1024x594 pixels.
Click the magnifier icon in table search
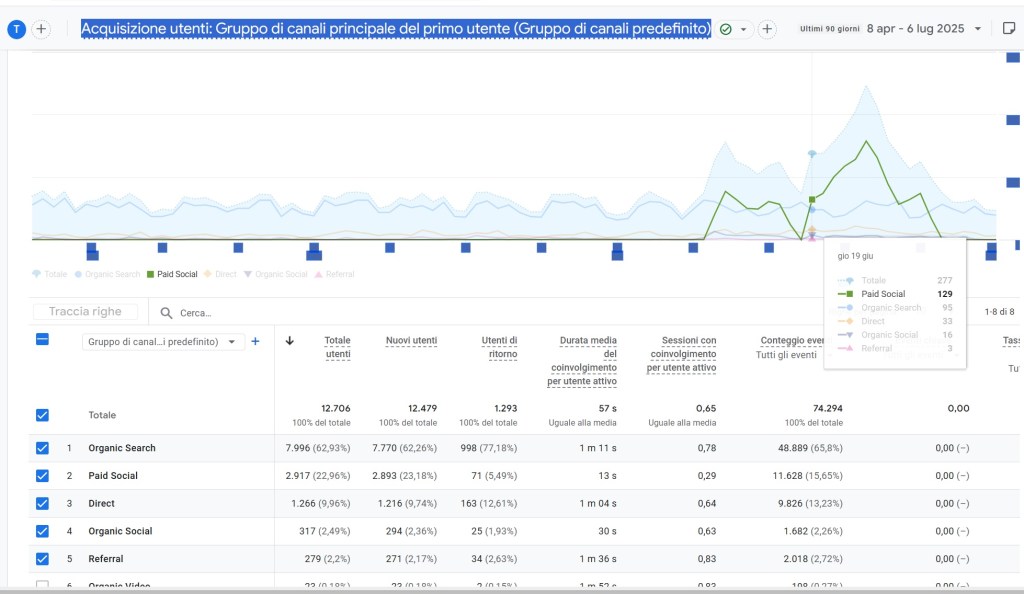tap(166, 313)
